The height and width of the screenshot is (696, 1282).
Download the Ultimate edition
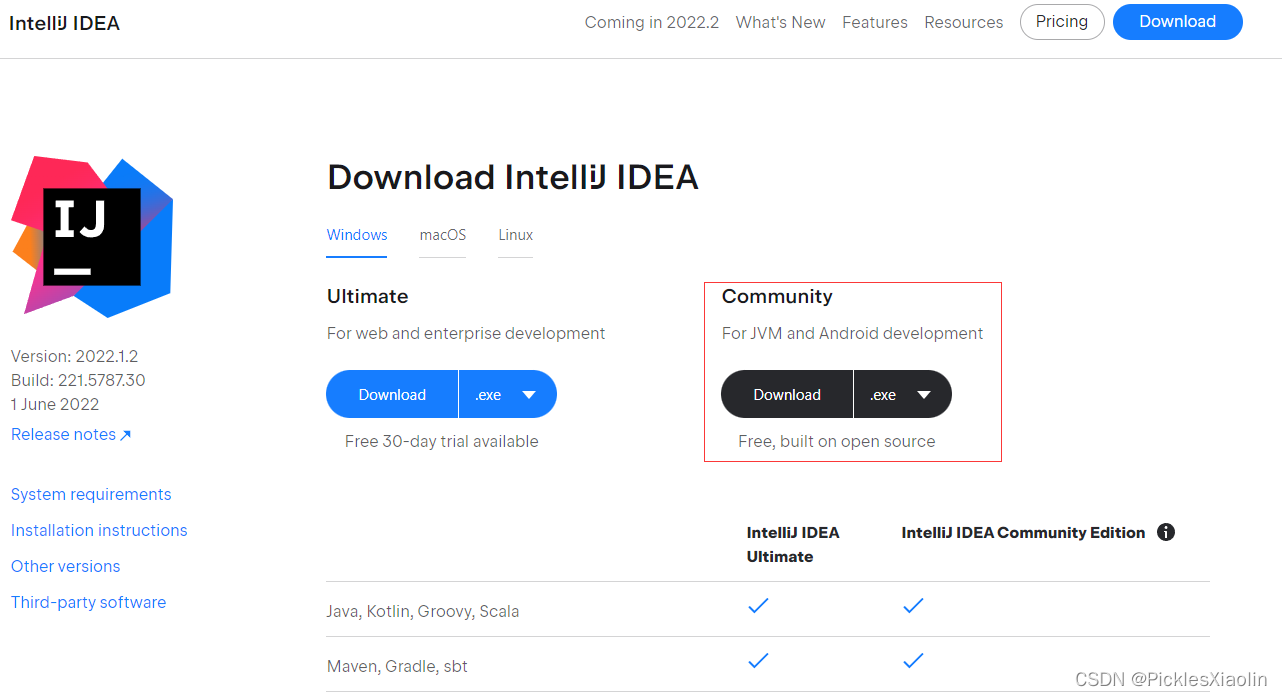click(x=392, y=395)
